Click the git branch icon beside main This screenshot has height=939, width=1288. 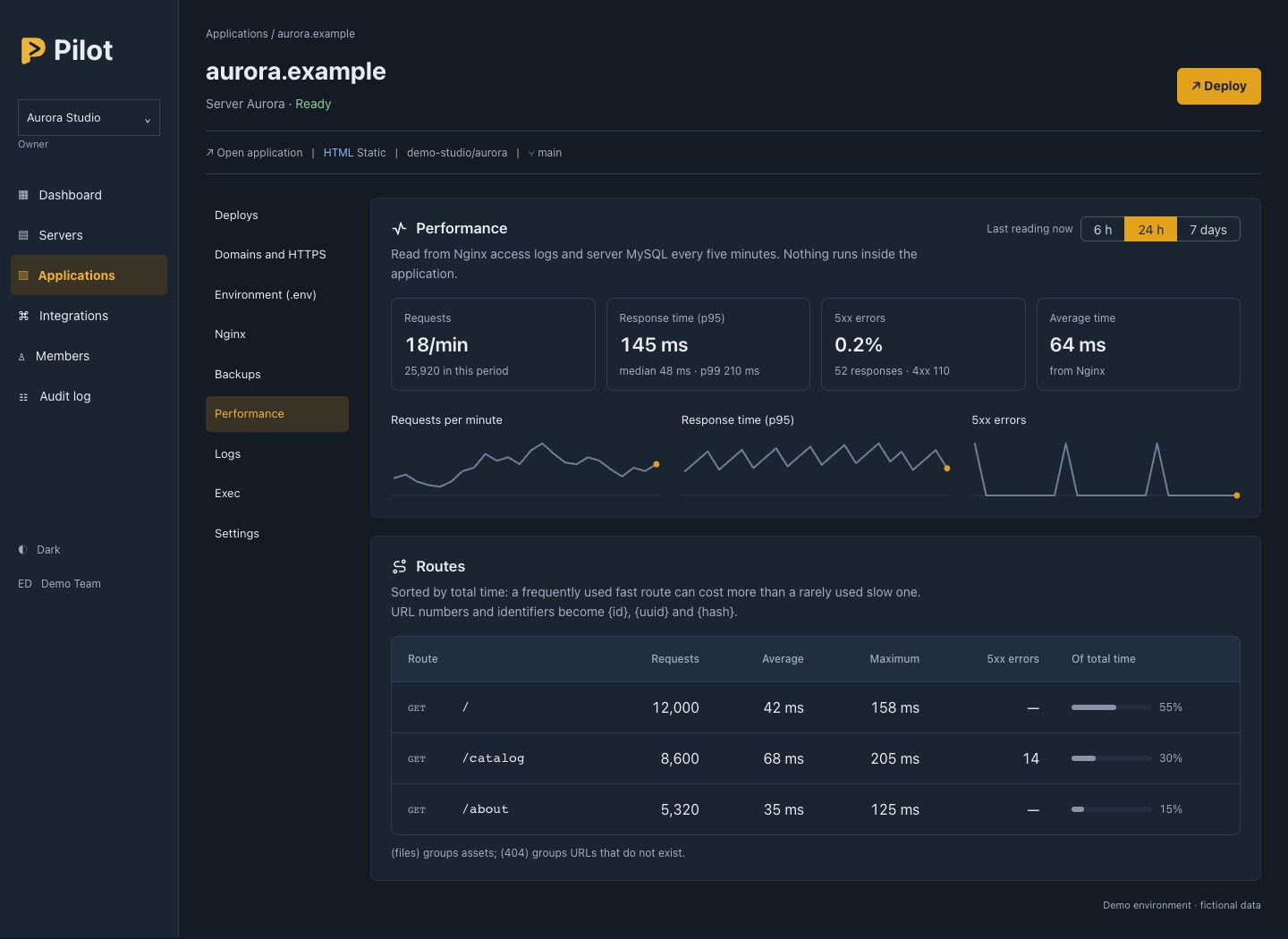point(531,153)
